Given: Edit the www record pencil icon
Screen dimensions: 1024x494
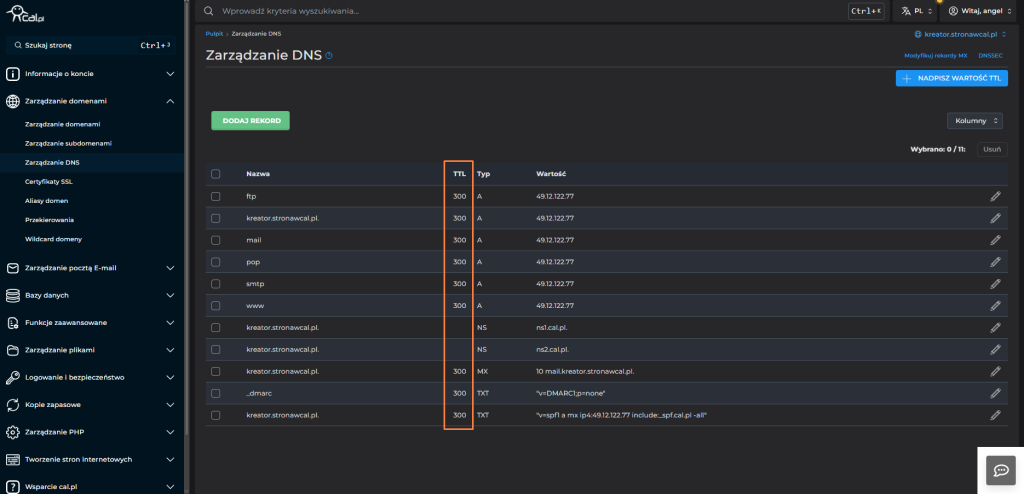Looking at the screenshot, I should (995, 306).
